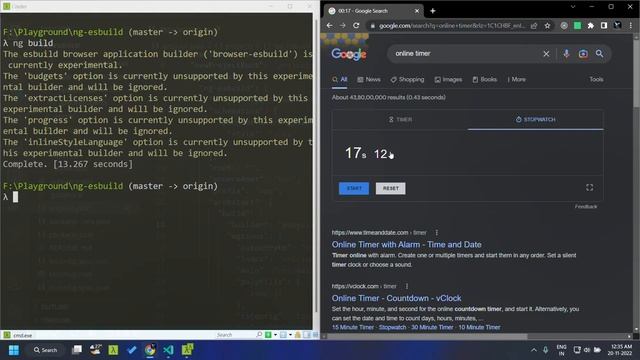Viewport: 640px width, 360px height.
Task: Share this page from address bar
Action: (x=534, y=26)
